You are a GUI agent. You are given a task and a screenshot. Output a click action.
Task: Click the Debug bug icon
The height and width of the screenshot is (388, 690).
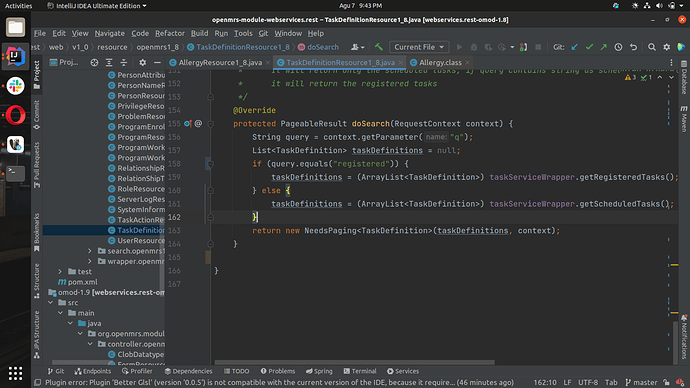point(474,47)
